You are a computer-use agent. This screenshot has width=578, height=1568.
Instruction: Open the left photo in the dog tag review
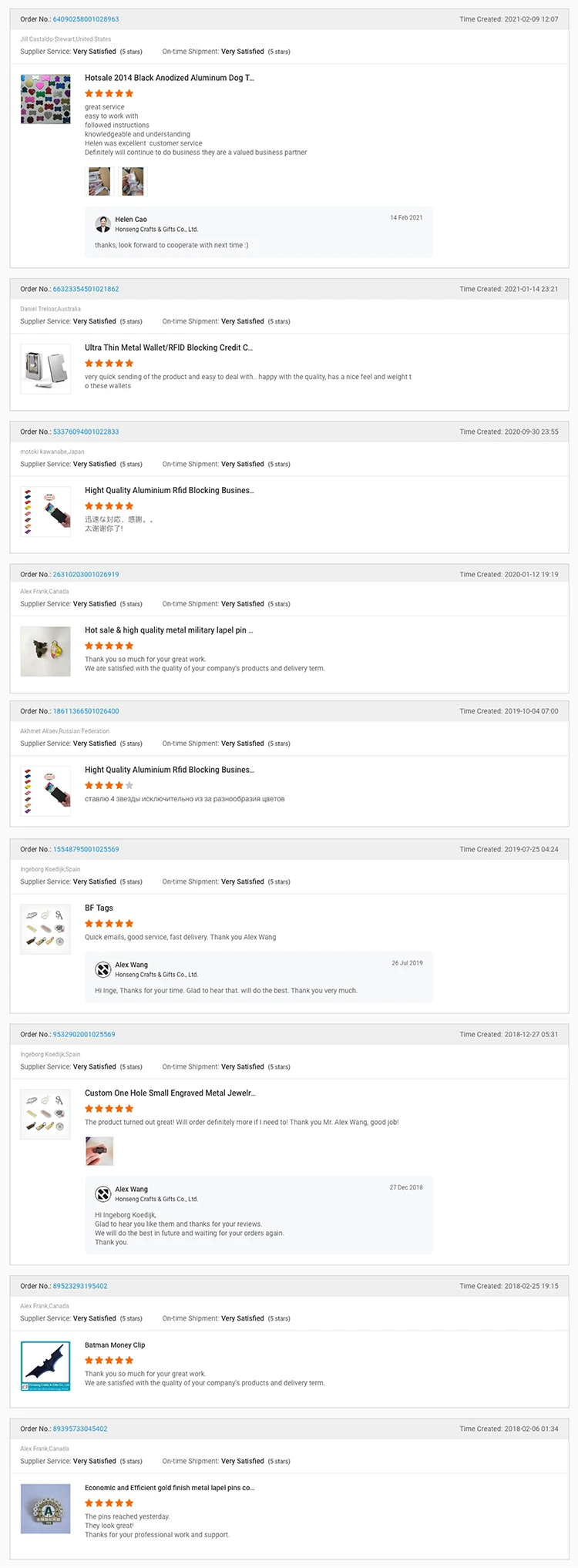click(98, 182)
